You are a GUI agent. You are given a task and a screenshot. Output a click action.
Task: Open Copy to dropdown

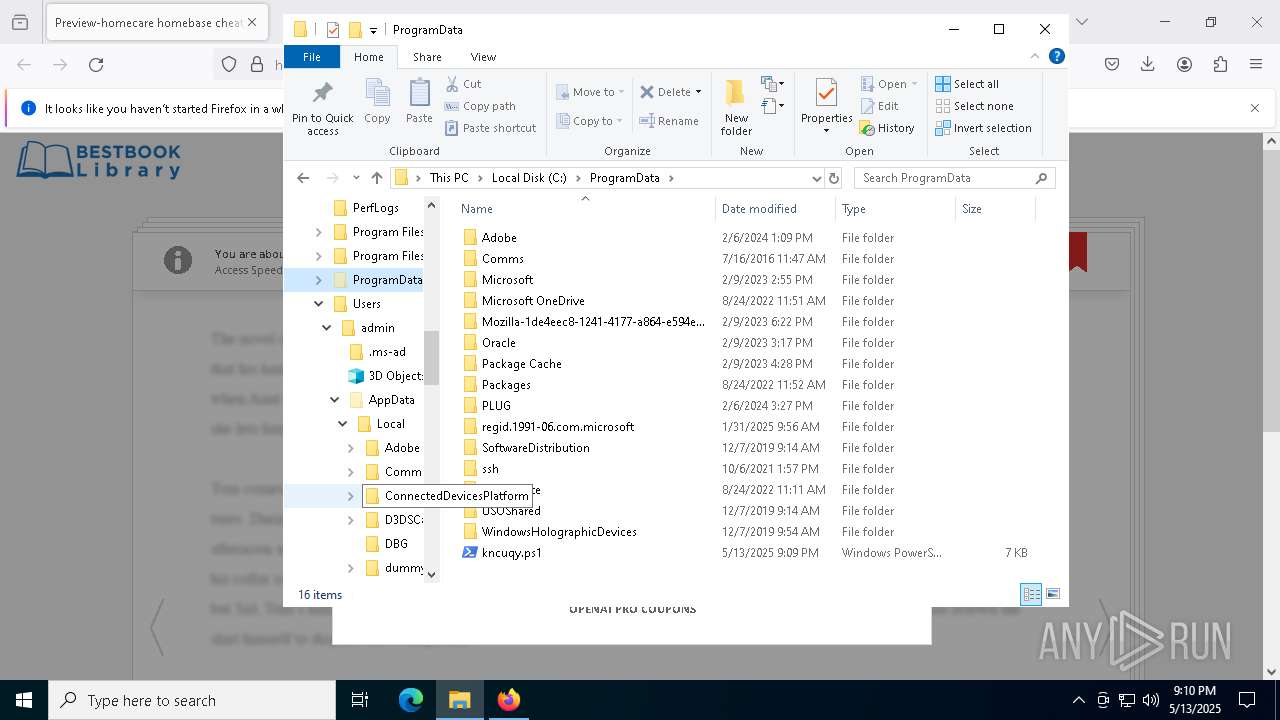[590, 121]
